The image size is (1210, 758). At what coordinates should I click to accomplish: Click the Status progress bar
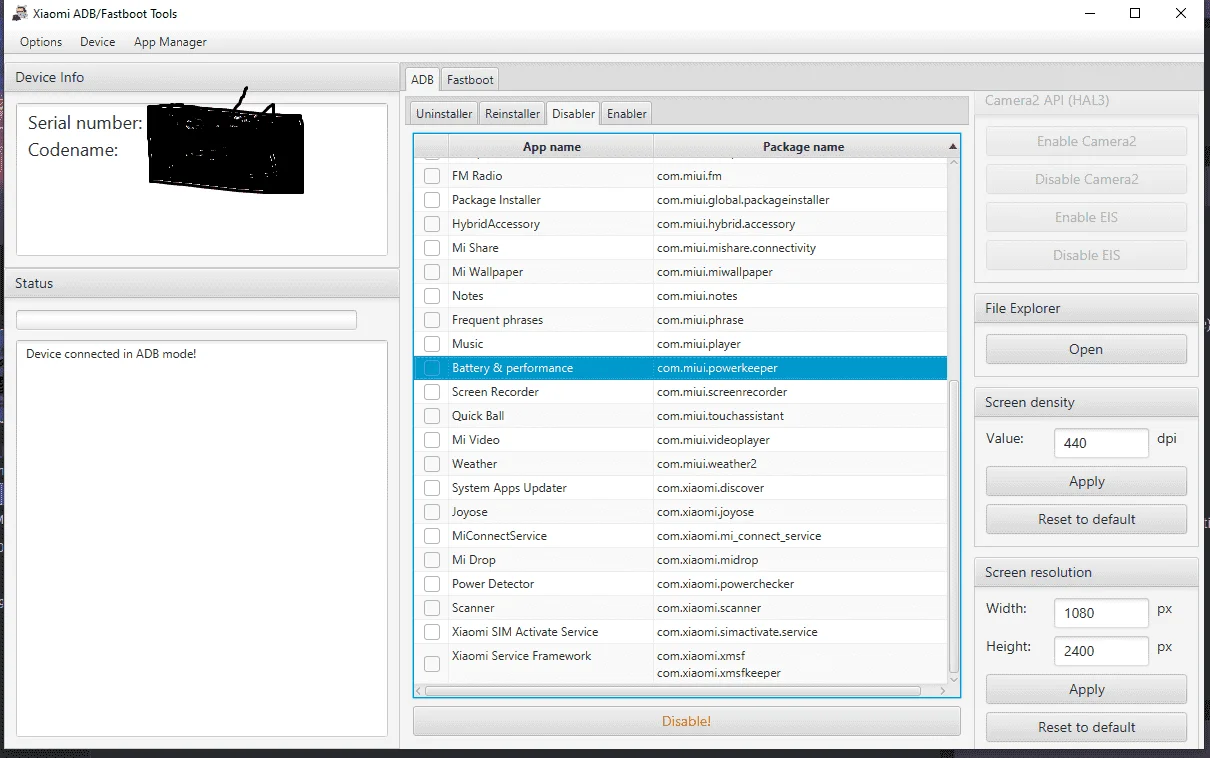[x=186, y=320]
